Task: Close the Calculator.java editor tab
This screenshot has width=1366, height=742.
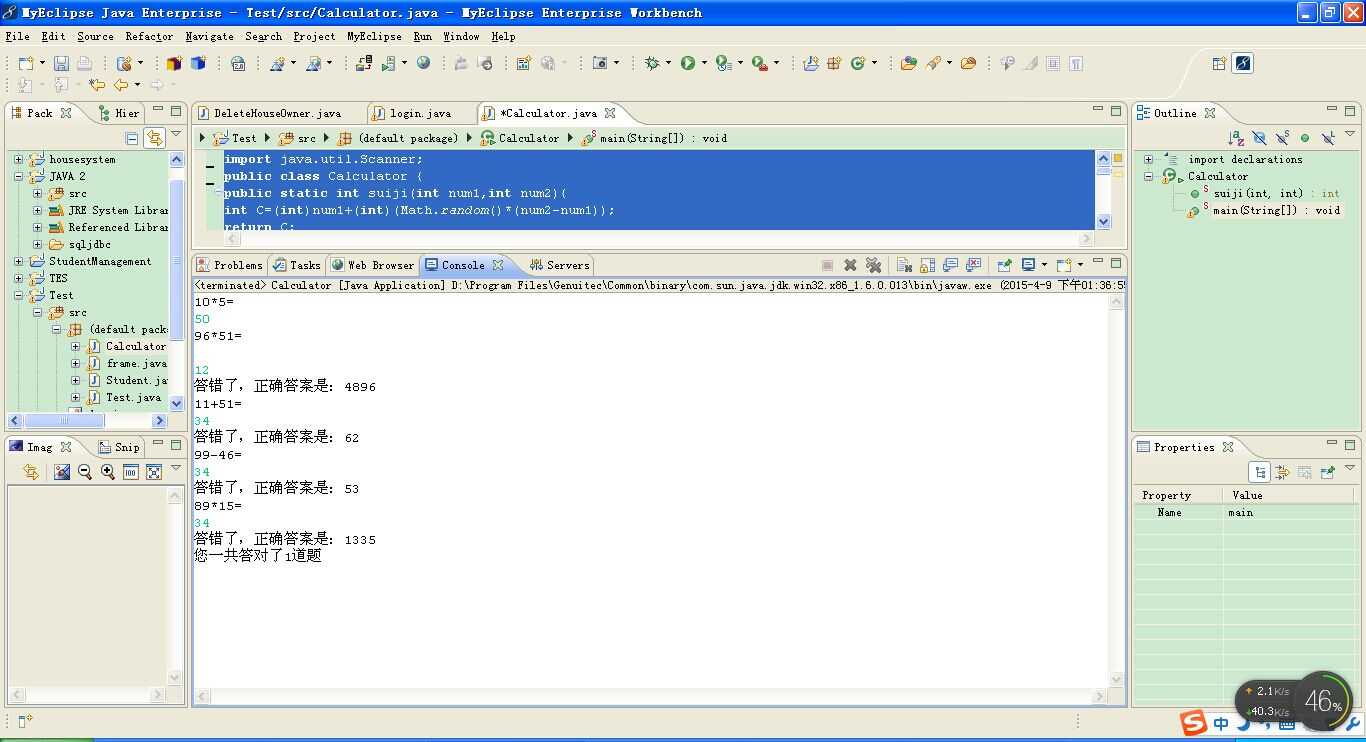Action: point(610,113)
